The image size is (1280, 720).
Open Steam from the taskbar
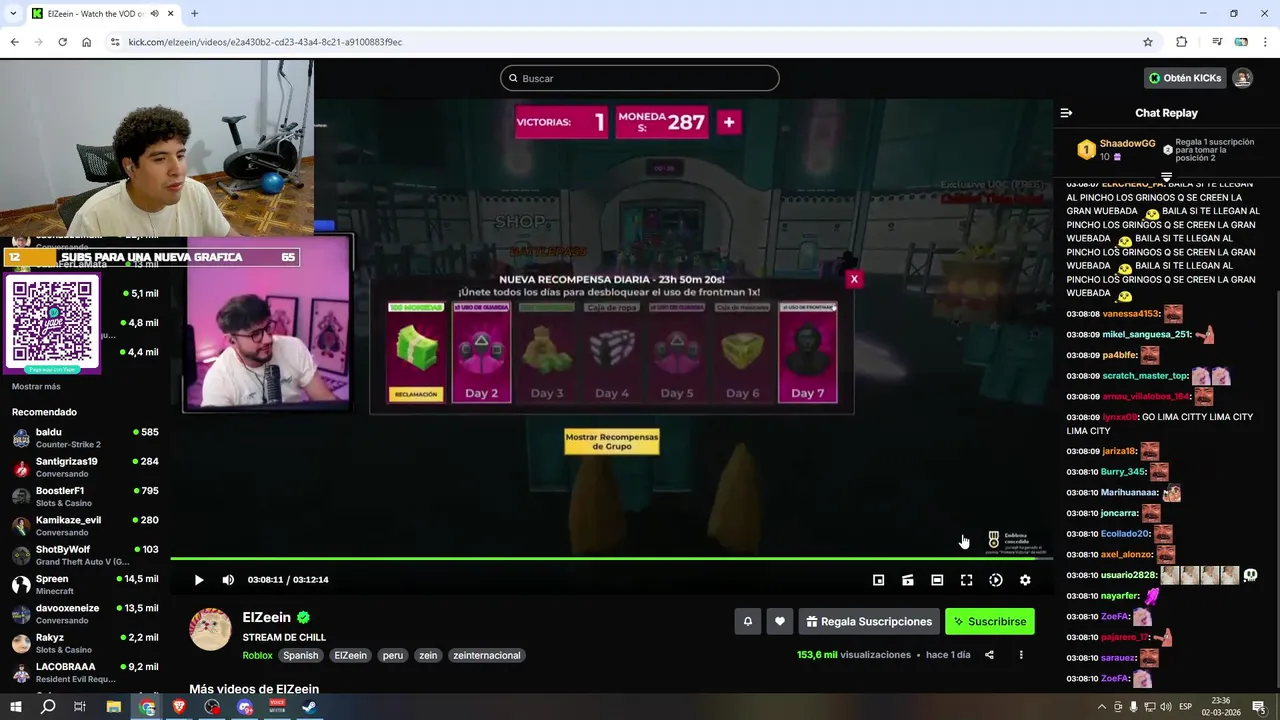pyautogui.click(x=309, y=707)
